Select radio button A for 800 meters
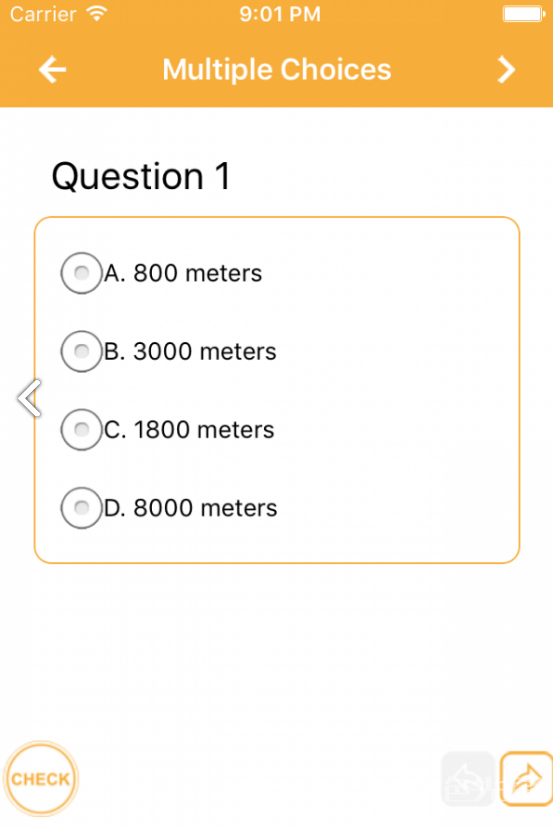This screenshot has width=553, height=828. (81, 273)
